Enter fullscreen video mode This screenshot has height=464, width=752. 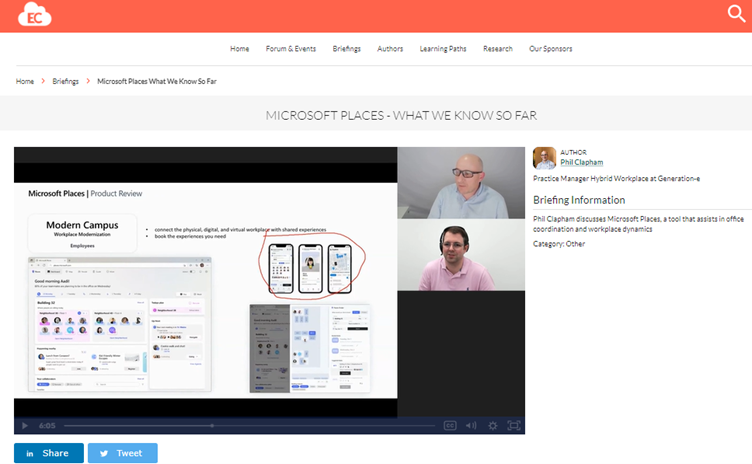(514, 426)
